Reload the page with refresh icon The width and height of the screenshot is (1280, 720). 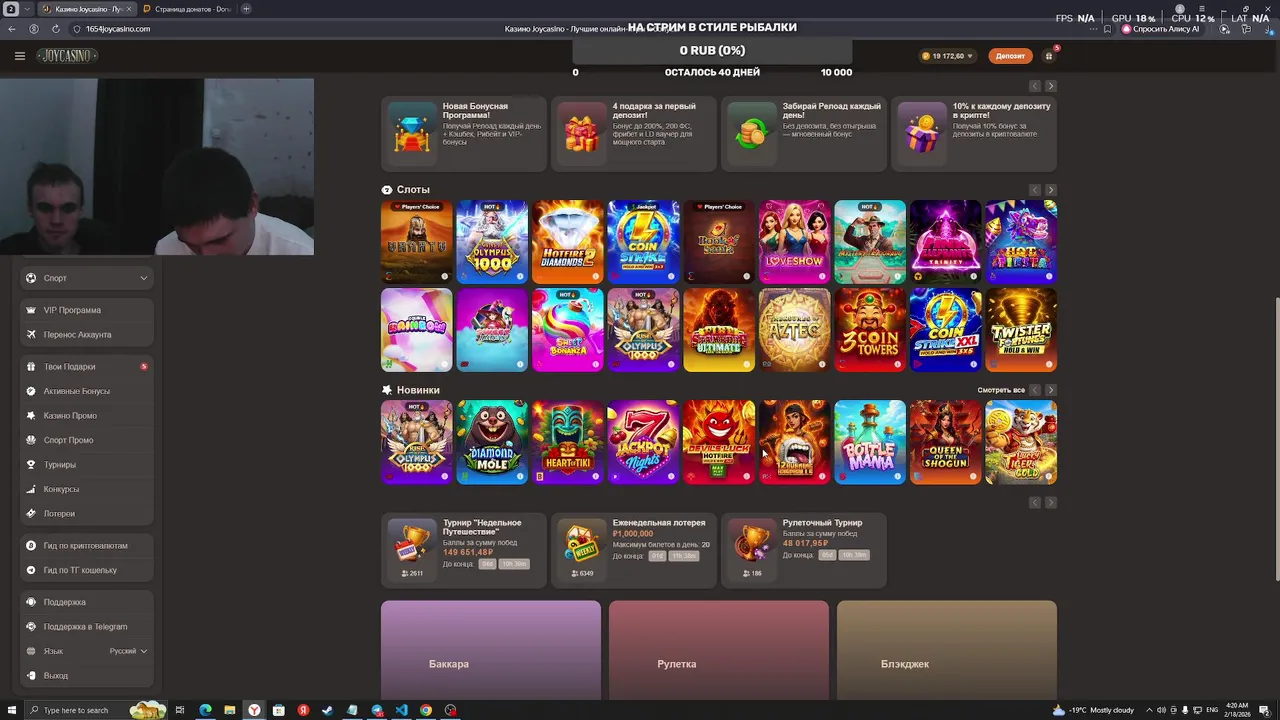tap(55, 29)
